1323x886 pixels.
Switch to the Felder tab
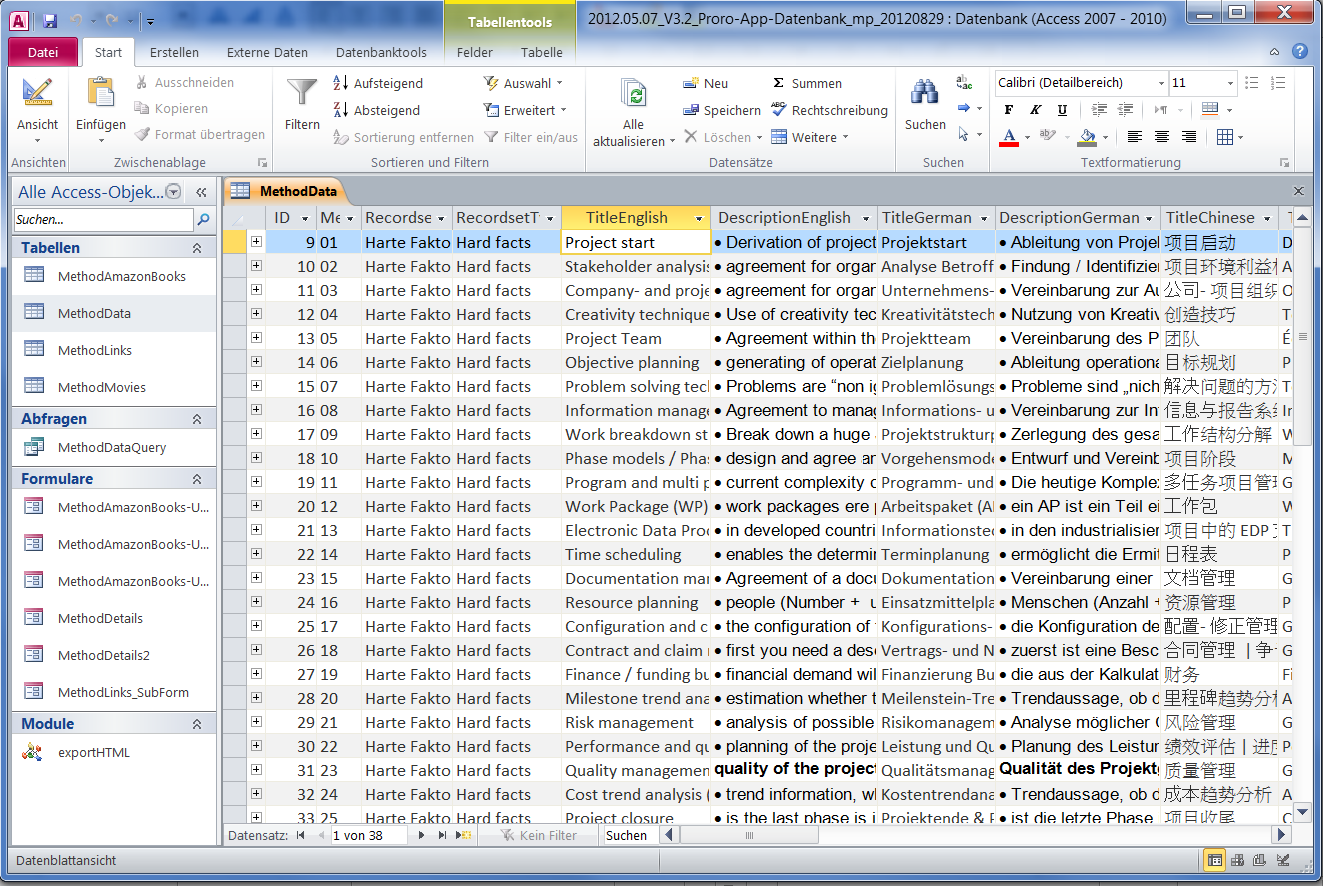click(x=475, y=52)
